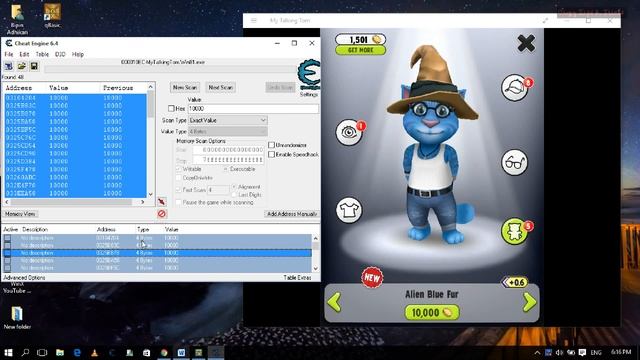This screenshot has width=640, height=360.
Task: Open File Explorer from the taskbar
Action: click(x=60, y=353)
